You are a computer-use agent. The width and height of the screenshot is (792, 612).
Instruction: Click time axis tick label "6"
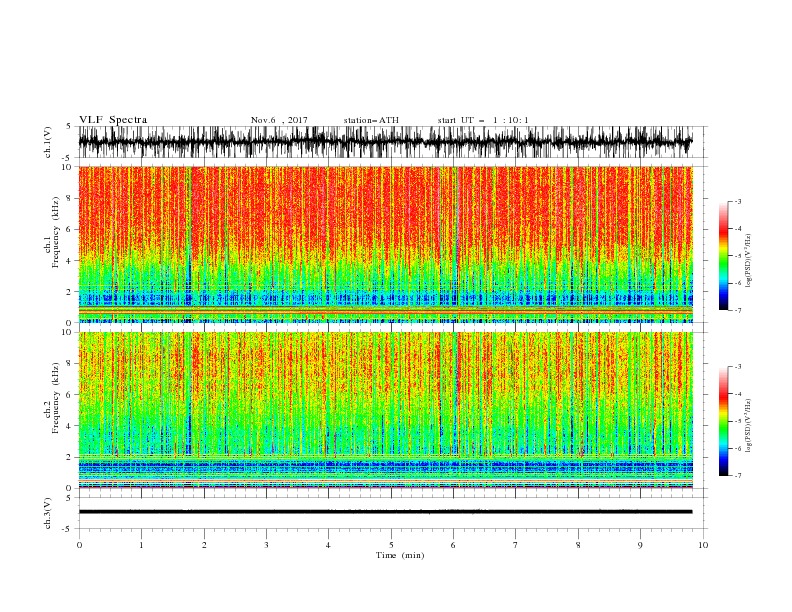(x=453, y=545)
